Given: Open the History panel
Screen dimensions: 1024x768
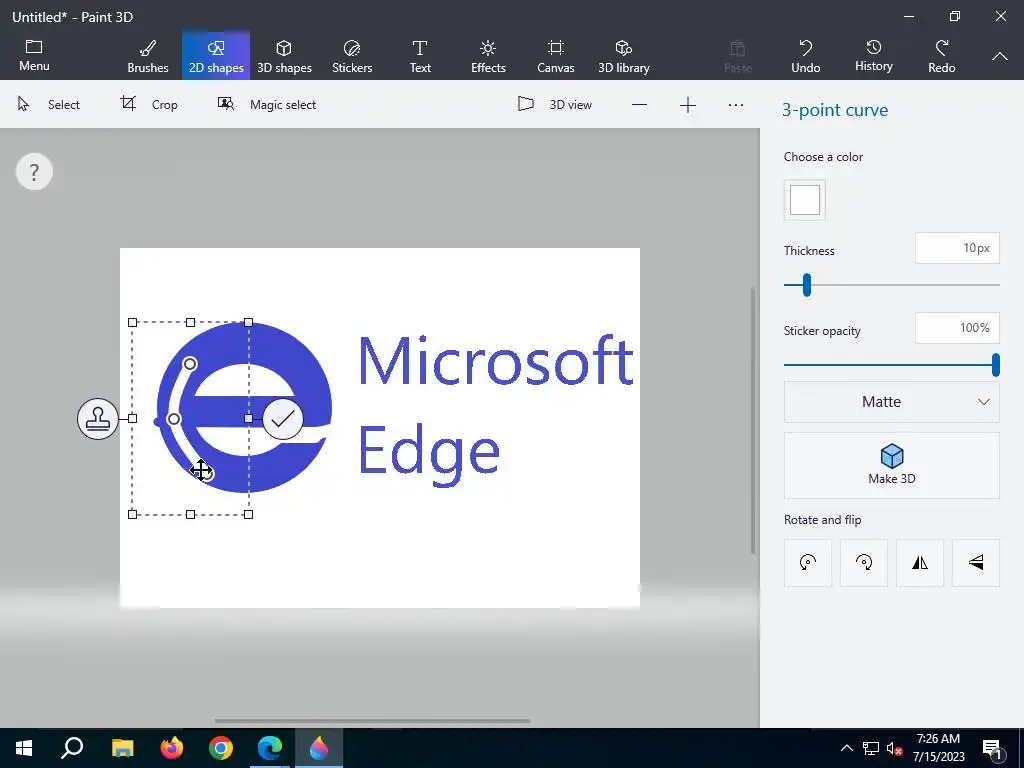Looking at the screenshot, I should pos(874,56).
